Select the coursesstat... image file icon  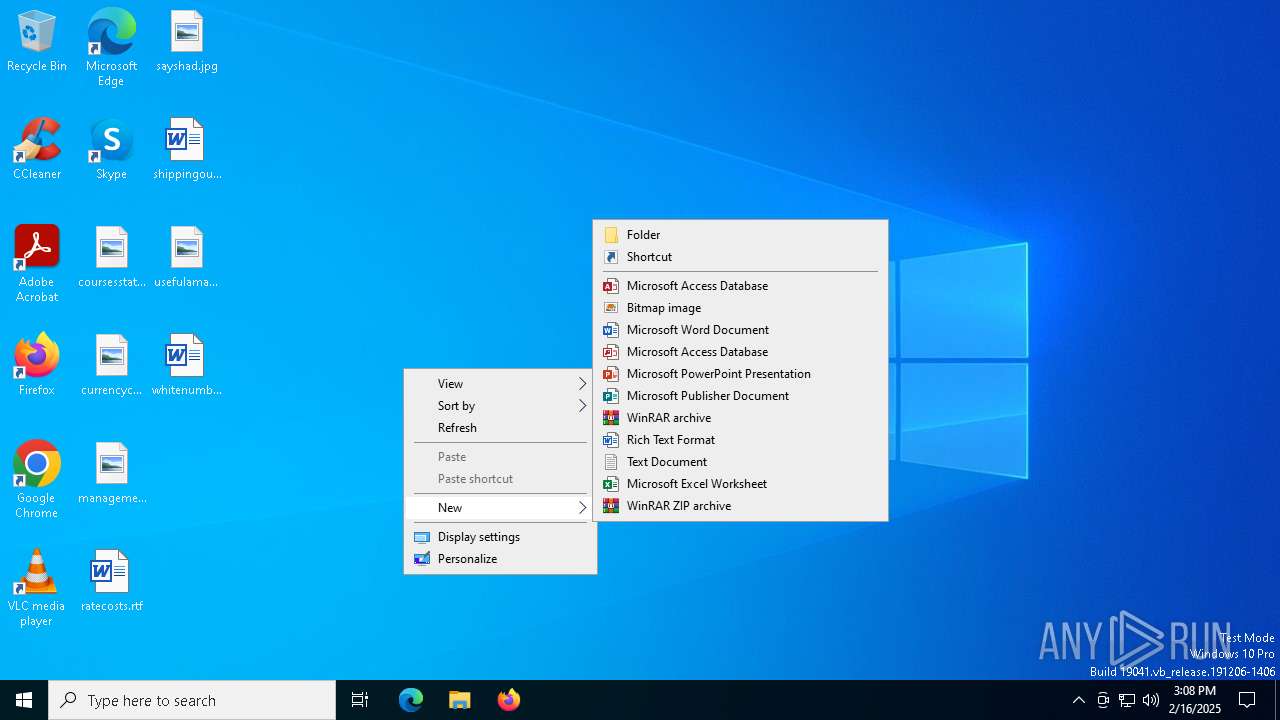pos(112,258)
